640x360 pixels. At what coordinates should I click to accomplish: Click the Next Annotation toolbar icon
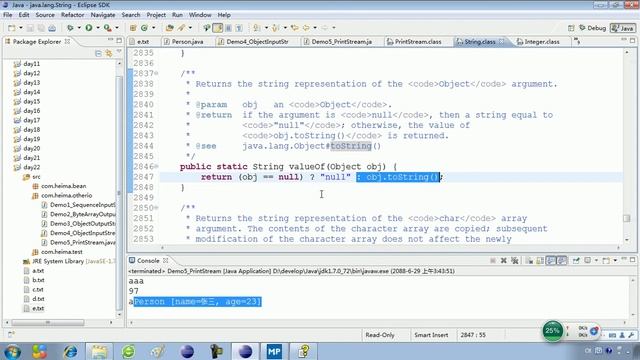click(257, 28)
